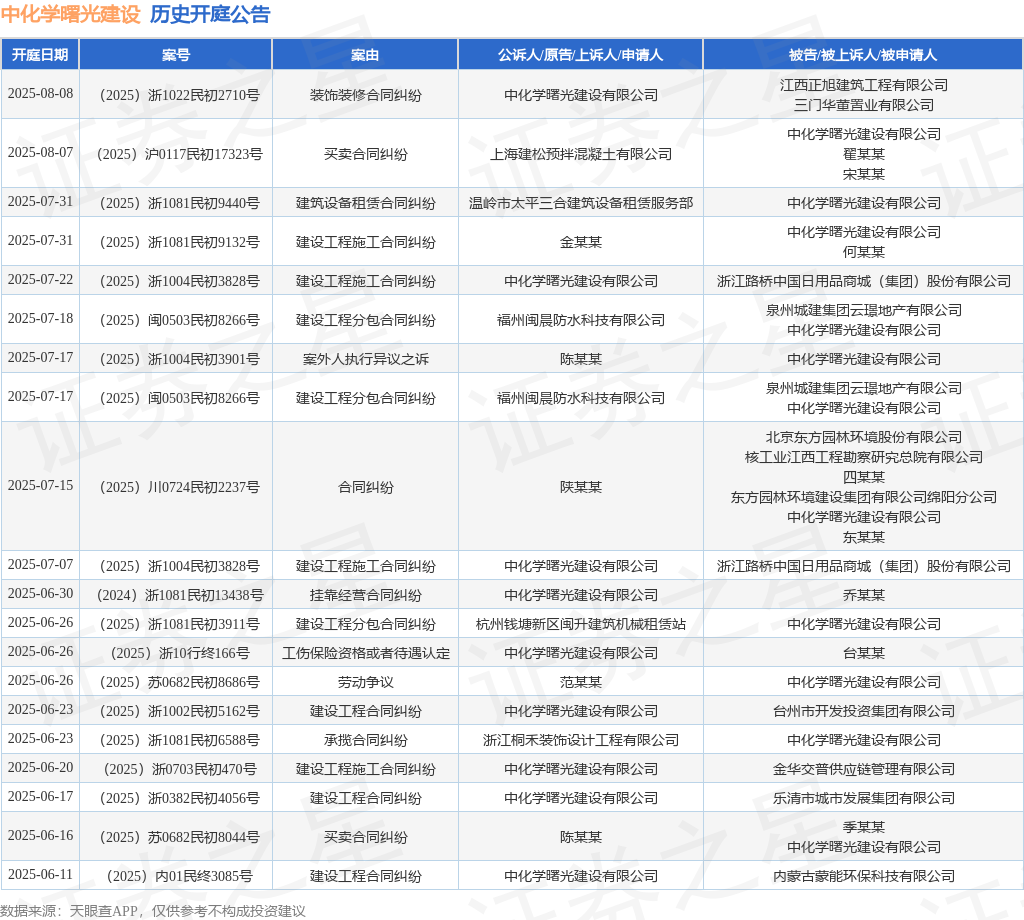The height and width of the screenshot is (920, 1024).
Task: Click defendant 四某某
Action: pos(863,477)
